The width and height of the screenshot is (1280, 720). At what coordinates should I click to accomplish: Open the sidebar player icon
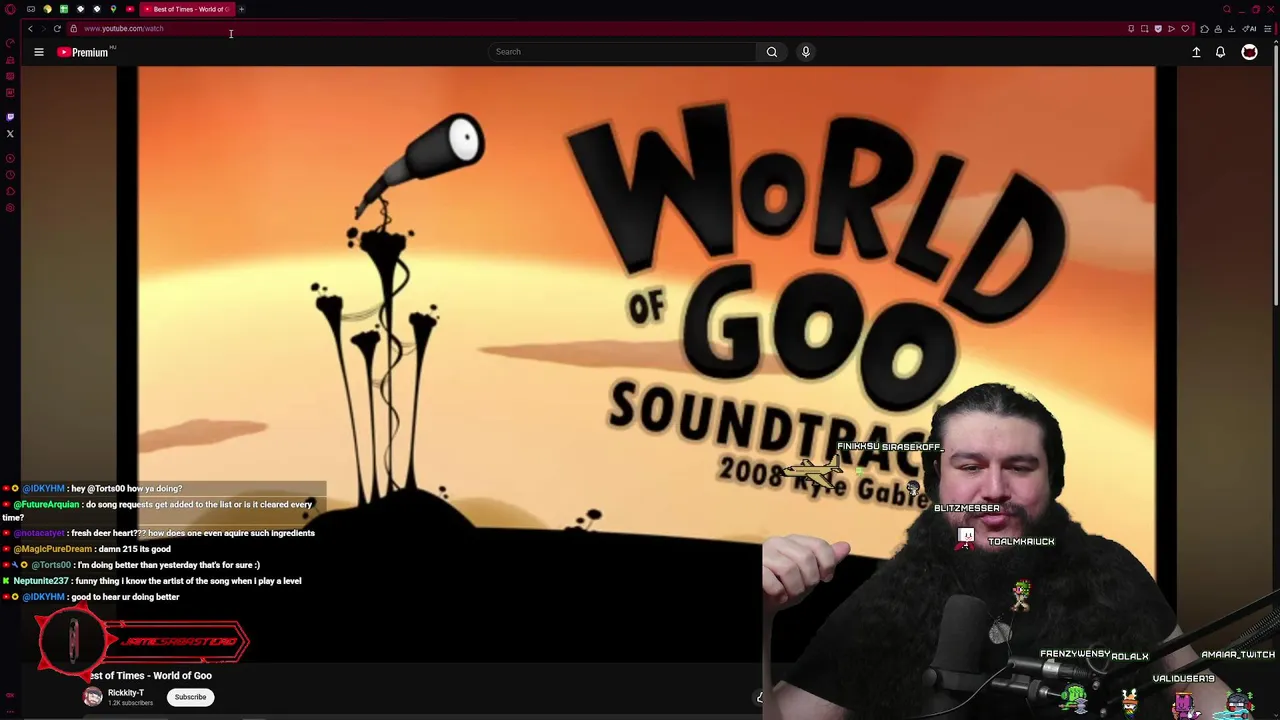tap(10, 158)
